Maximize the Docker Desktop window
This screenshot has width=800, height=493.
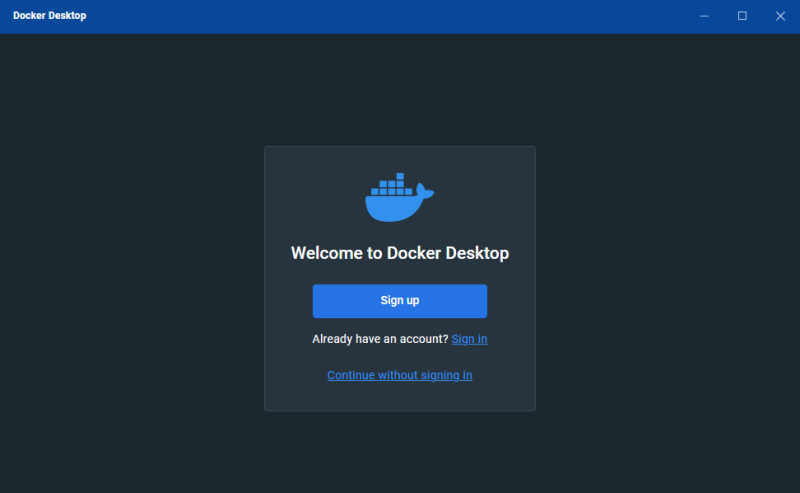point(742,16)
